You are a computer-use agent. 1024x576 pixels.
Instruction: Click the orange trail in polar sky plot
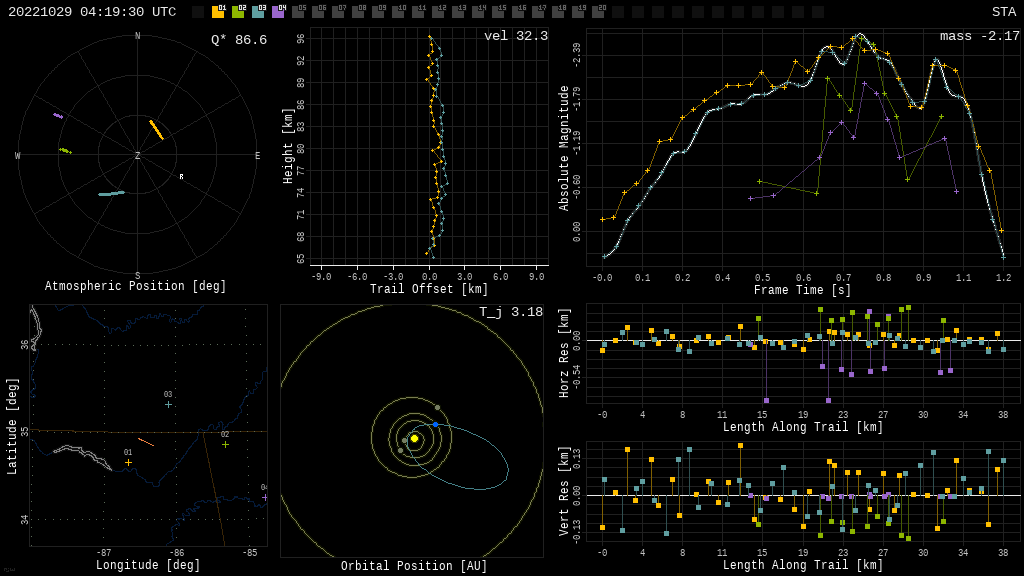coord(156,130)
